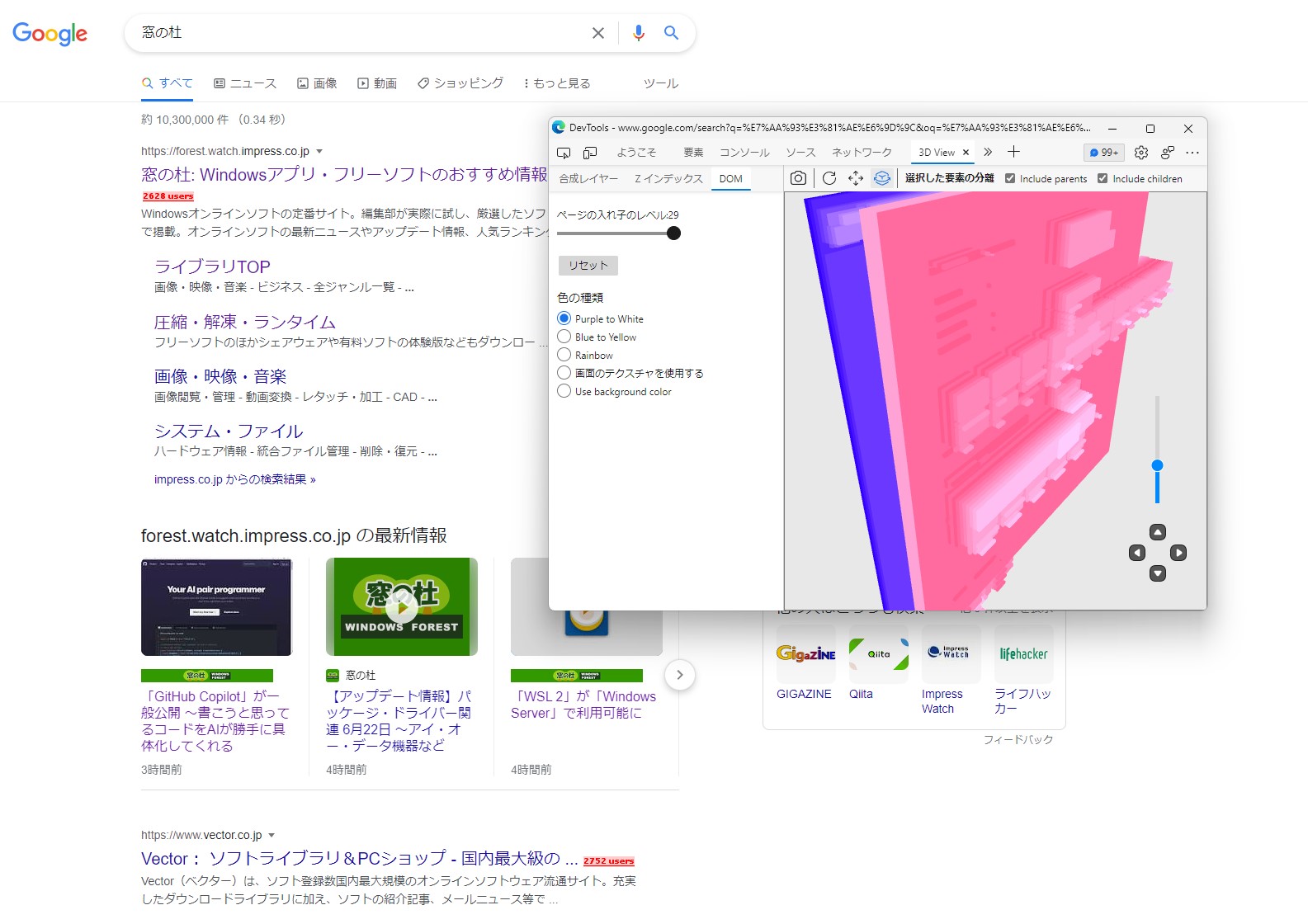
Task: Expand options arrow beside www.vector.co.jp URL
Action: click(272, 836)
